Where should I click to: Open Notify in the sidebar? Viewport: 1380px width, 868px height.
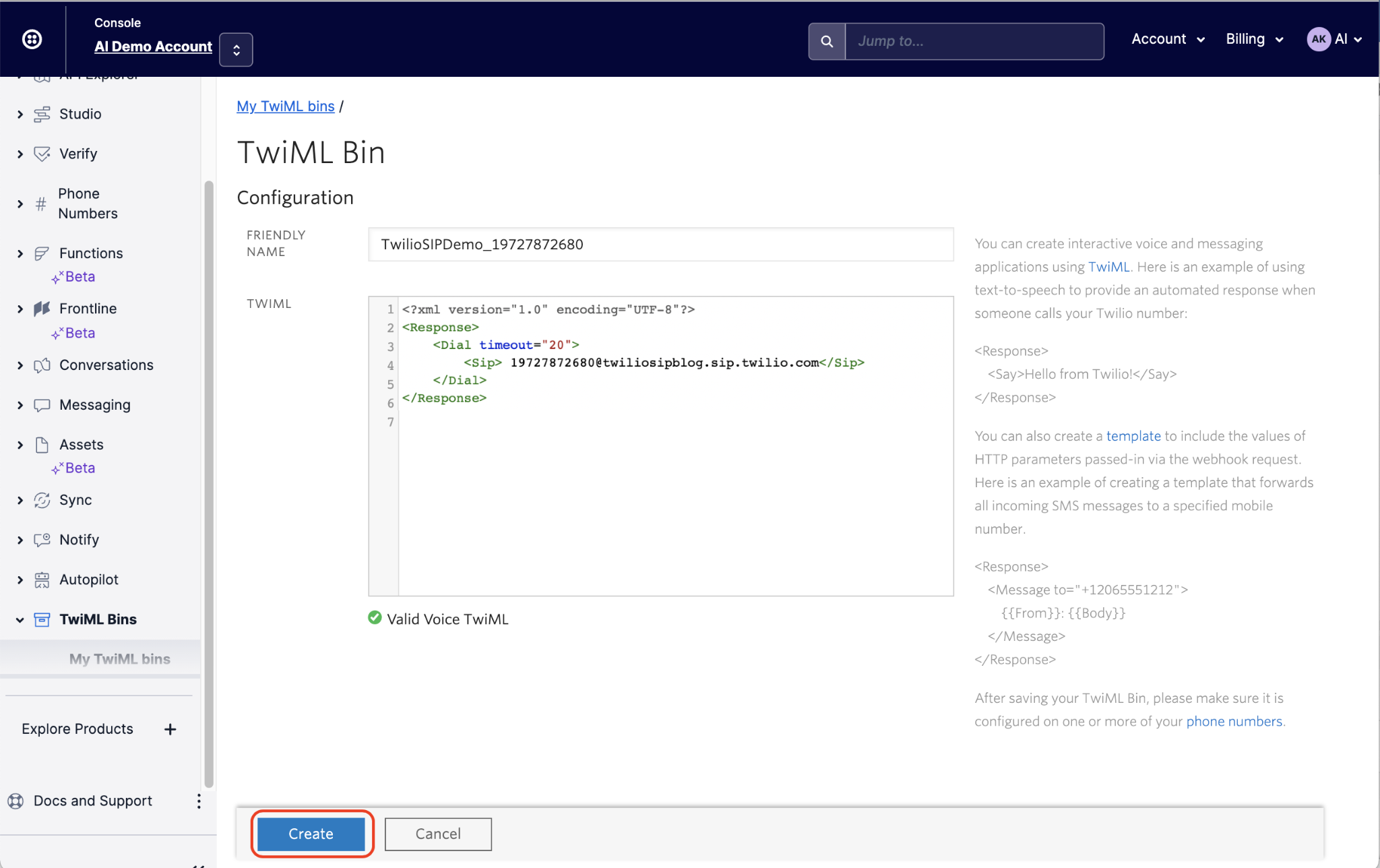(x=79, y=540)
